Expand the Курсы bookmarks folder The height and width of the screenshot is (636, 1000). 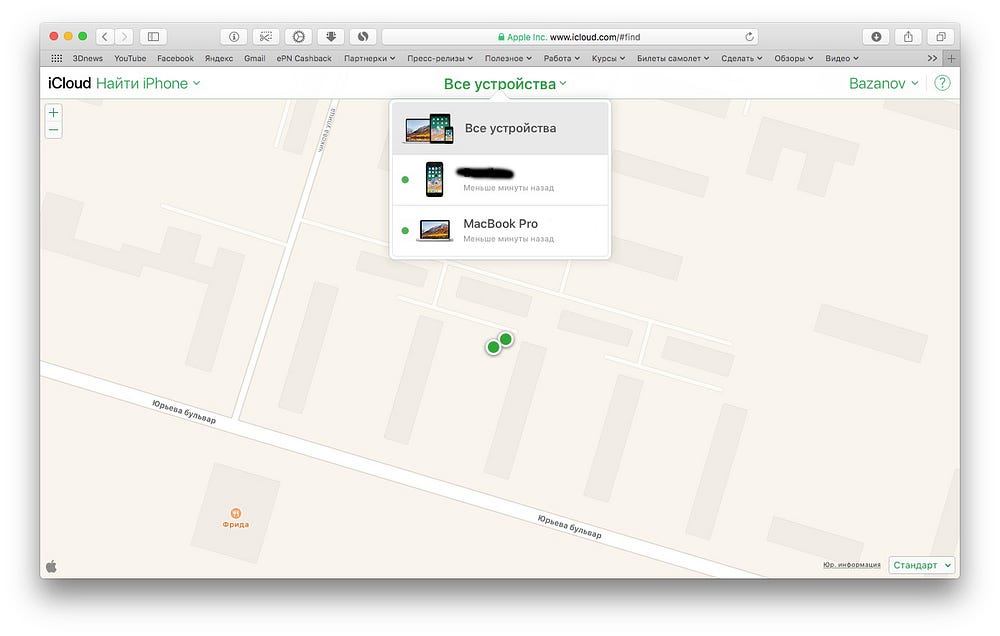(608, 58)
